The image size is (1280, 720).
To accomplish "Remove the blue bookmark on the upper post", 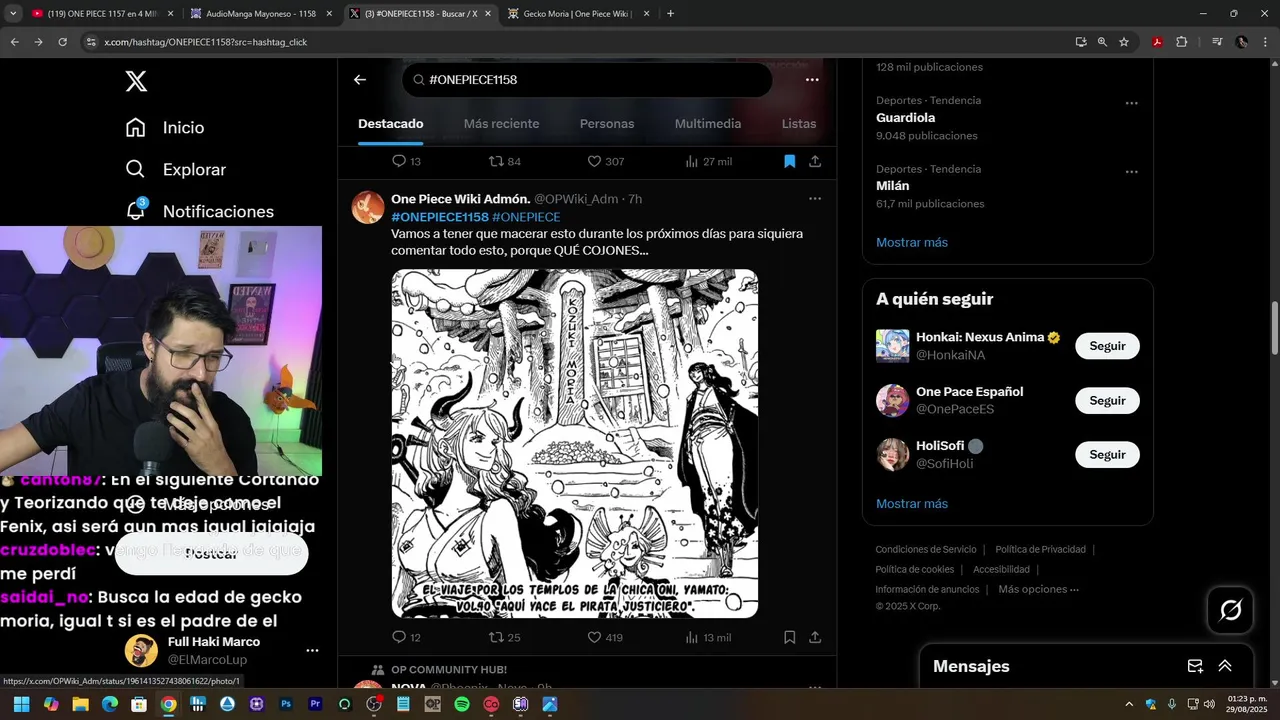I will pyautogui.click(x=789, y=161).
